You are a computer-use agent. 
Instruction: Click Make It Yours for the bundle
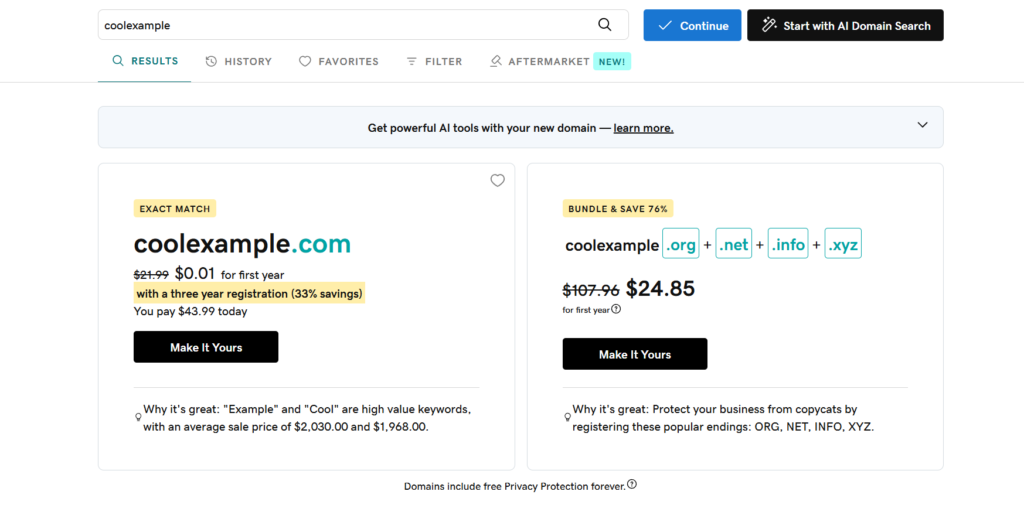635,354
